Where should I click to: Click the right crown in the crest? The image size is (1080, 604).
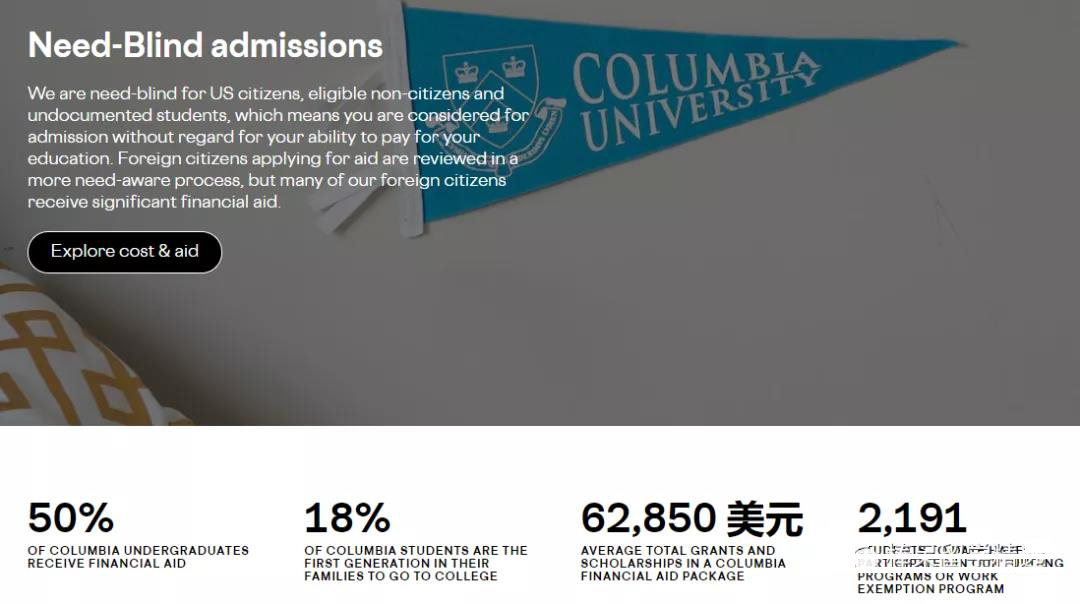[x=514, y=67]
